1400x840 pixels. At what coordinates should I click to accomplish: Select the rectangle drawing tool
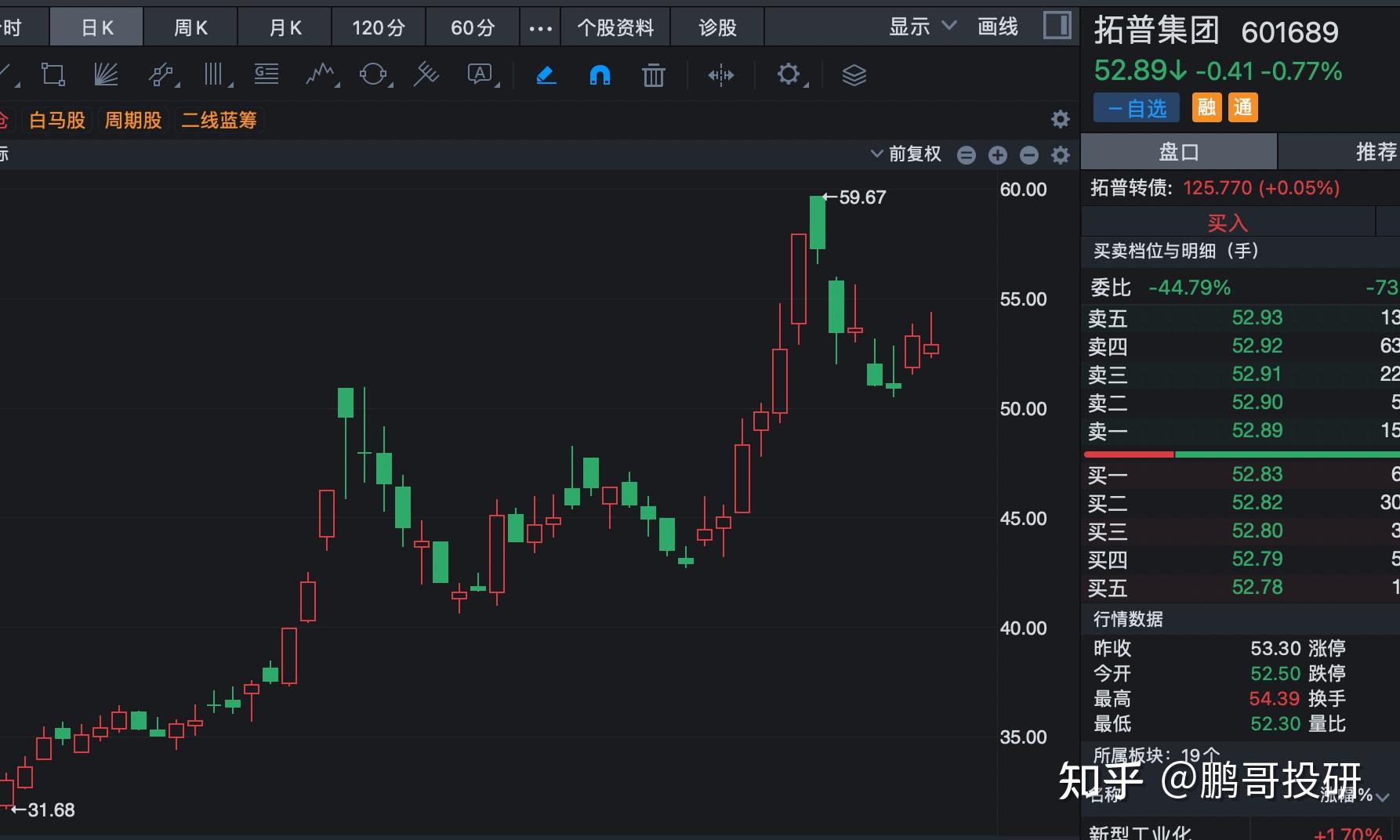point(52,73)
